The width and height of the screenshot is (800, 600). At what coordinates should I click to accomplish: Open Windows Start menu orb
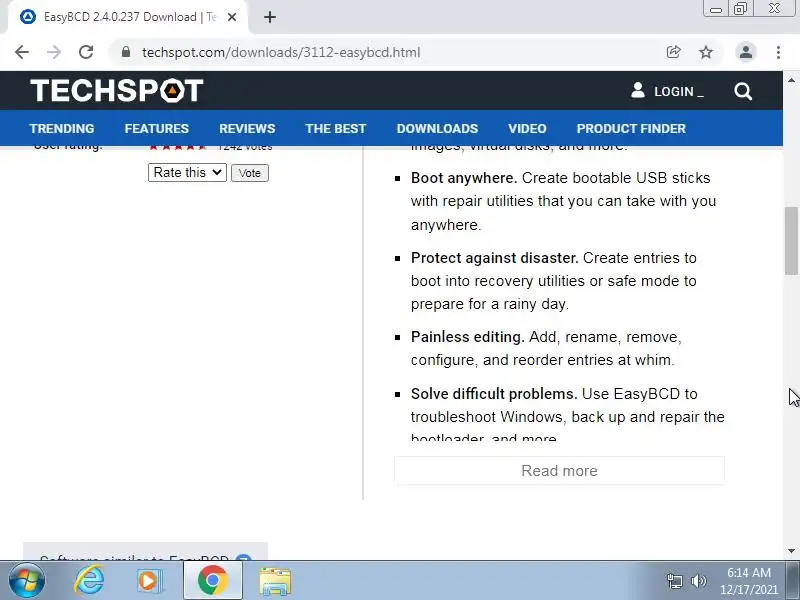(x=27, y=581)
